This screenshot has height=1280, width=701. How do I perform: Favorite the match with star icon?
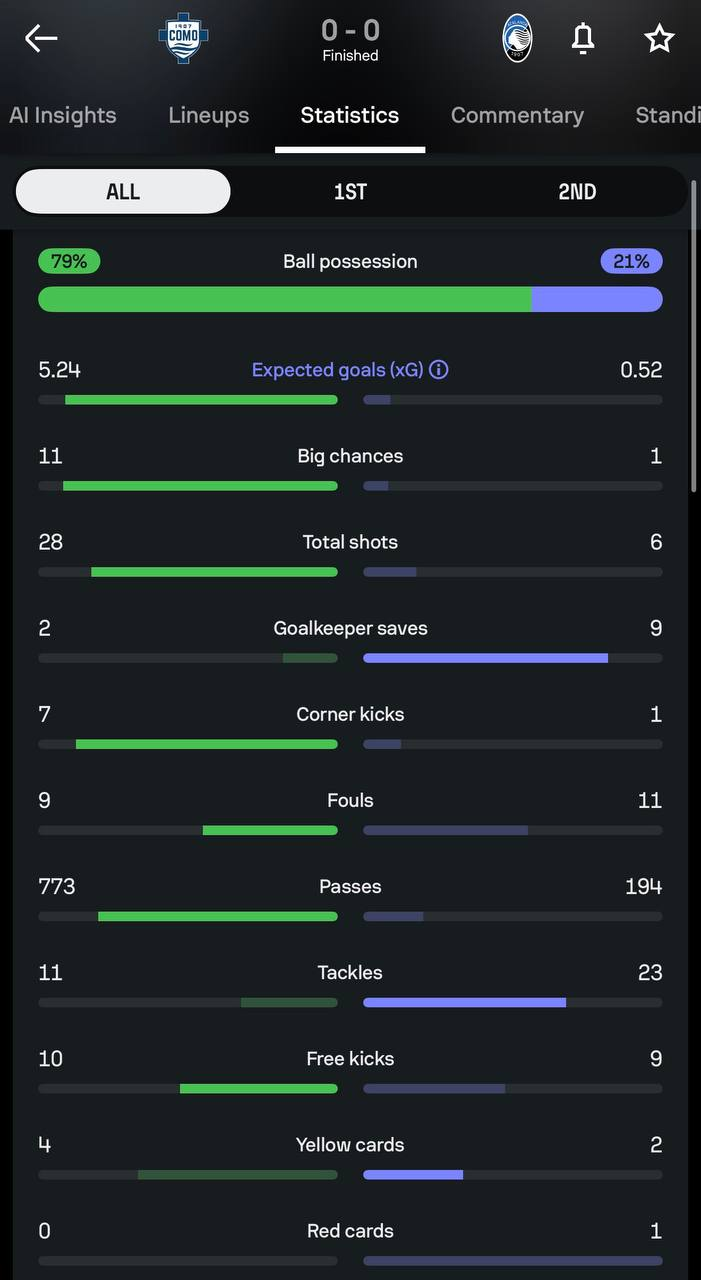(x=659, y=39)
